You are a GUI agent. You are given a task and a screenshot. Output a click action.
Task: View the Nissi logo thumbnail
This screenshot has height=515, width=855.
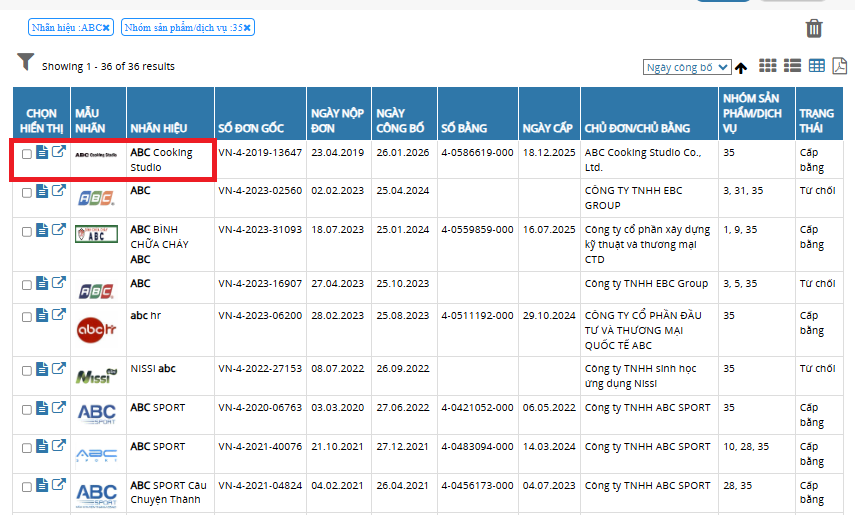97,375
